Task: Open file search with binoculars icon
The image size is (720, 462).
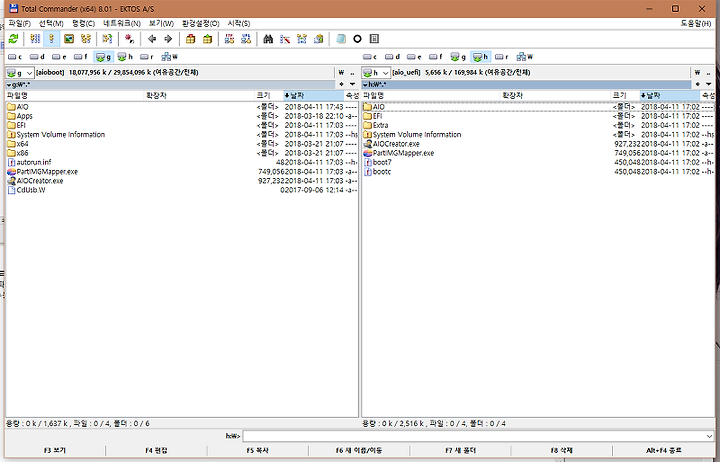Action: coord(268,39)
